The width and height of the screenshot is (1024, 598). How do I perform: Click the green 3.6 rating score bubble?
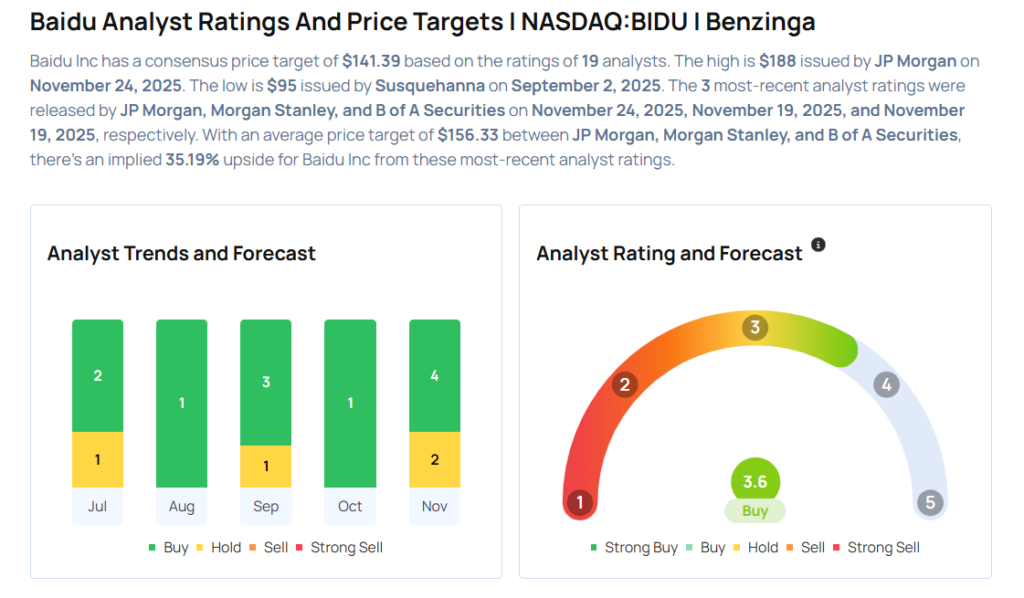click(755, 482)
